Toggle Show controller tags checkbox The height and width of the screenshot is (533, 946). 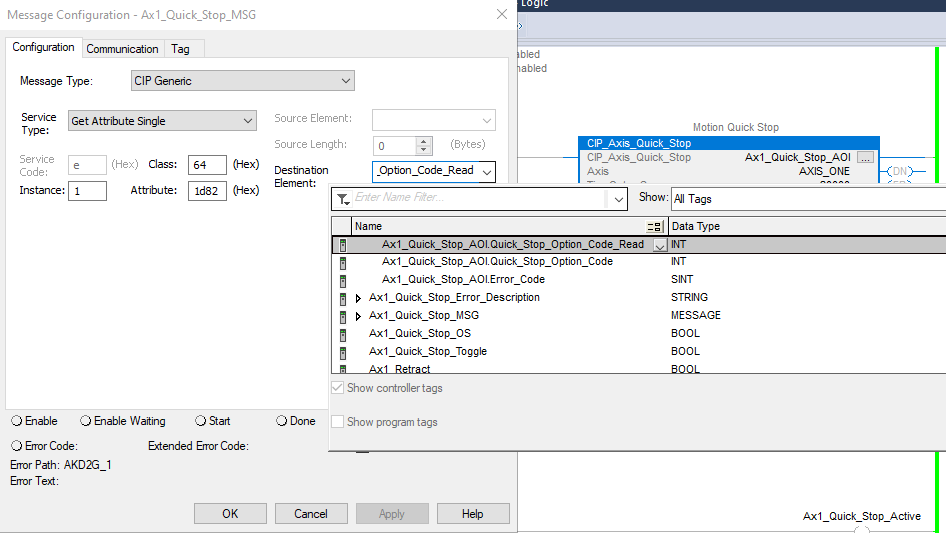pos(337,388)
